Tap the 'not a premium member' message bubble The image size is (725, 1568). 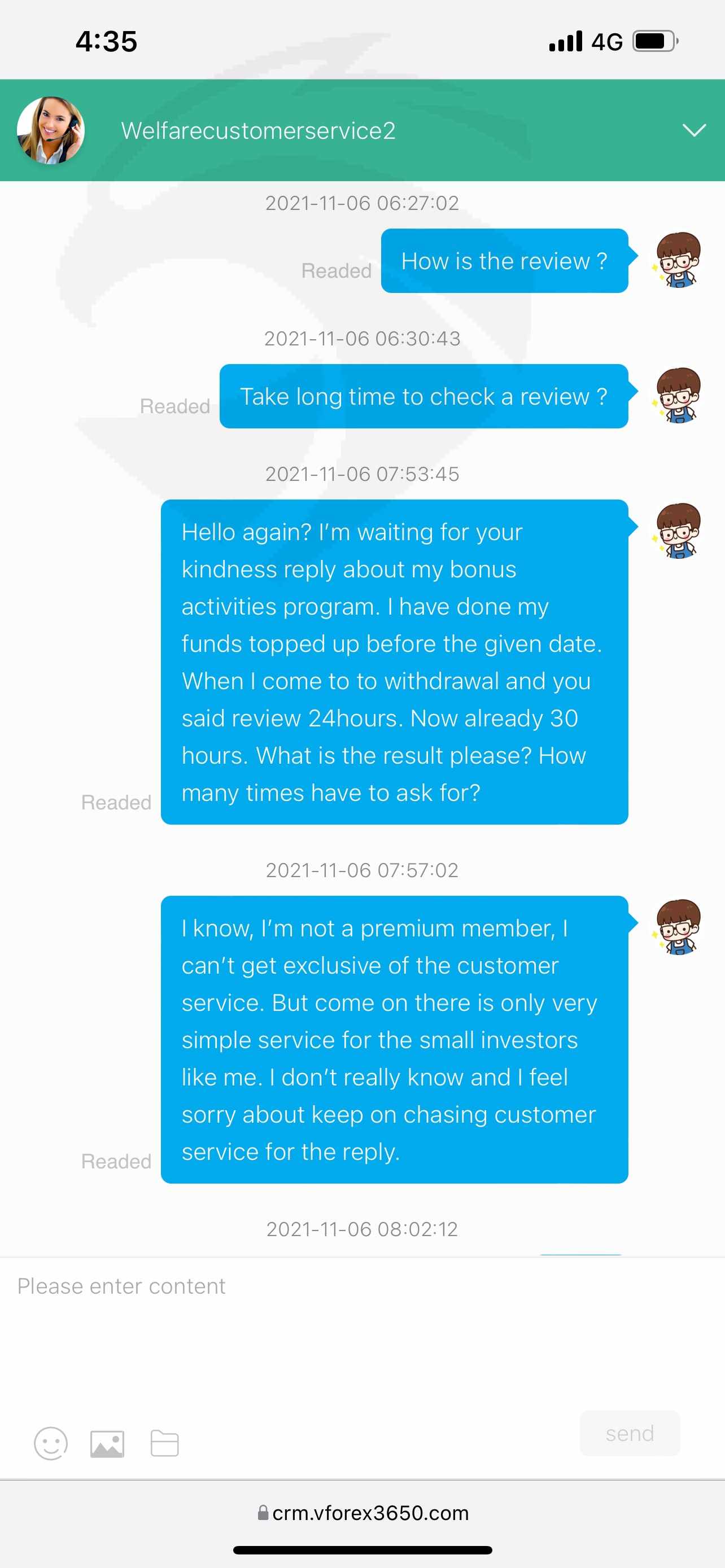pos(394,1040)
